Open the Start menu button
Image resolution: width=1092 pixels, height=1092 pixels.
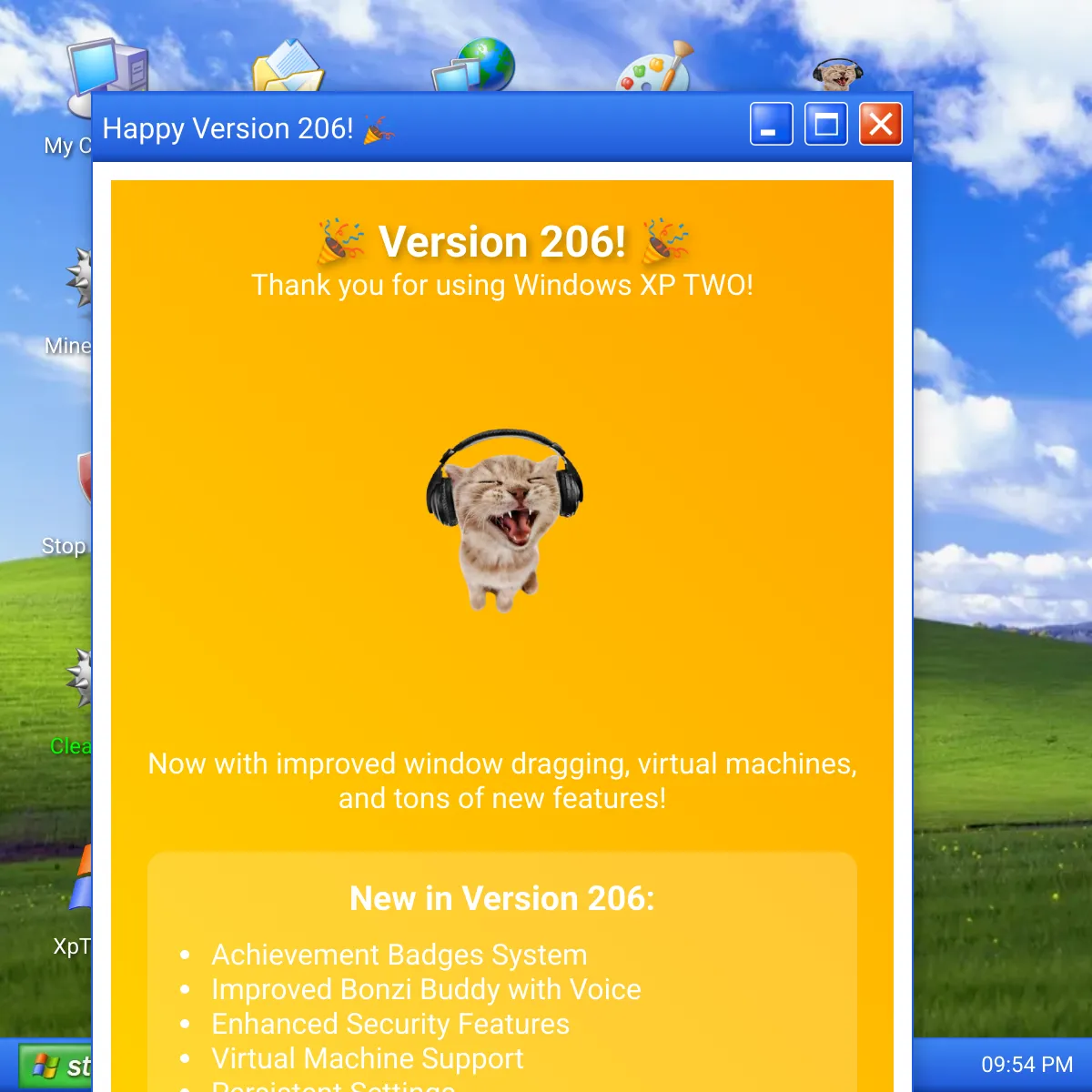point(56,1066)
